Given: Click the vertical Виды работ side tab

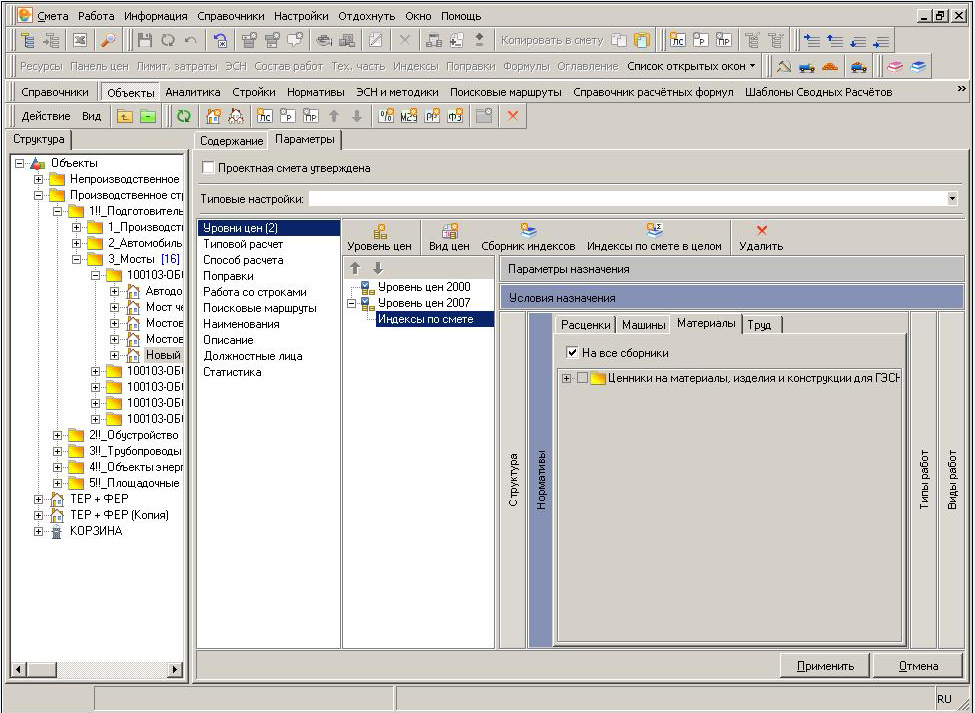Looking at the screenshot, I should (x=952, y=480).
